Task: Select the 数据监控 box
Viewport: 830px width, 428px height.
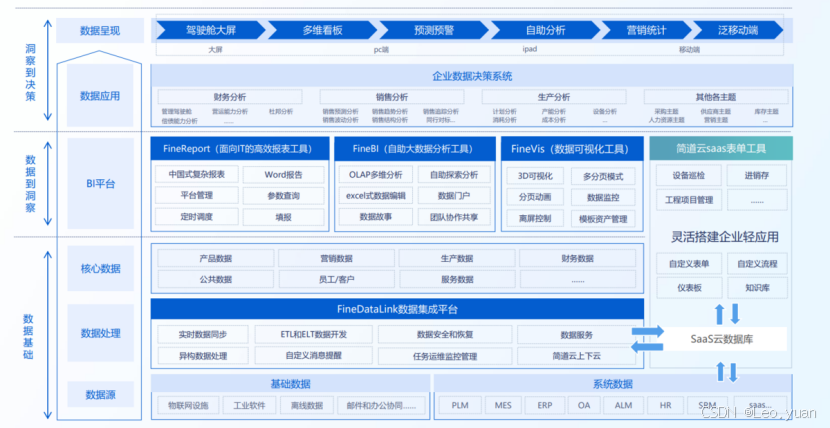Action: tap(603, 198)
